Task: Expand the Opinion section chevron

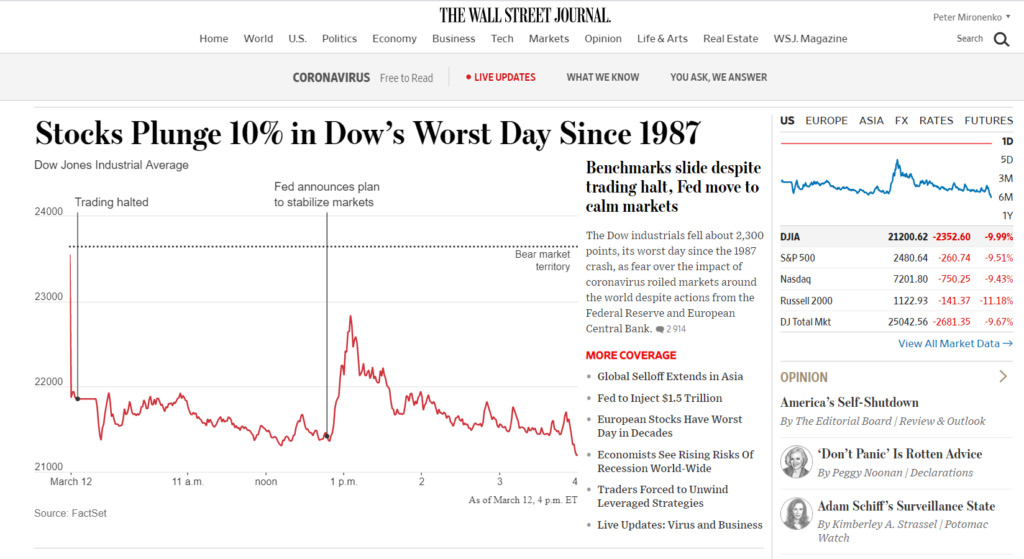Action: [x=1003, y=377]
